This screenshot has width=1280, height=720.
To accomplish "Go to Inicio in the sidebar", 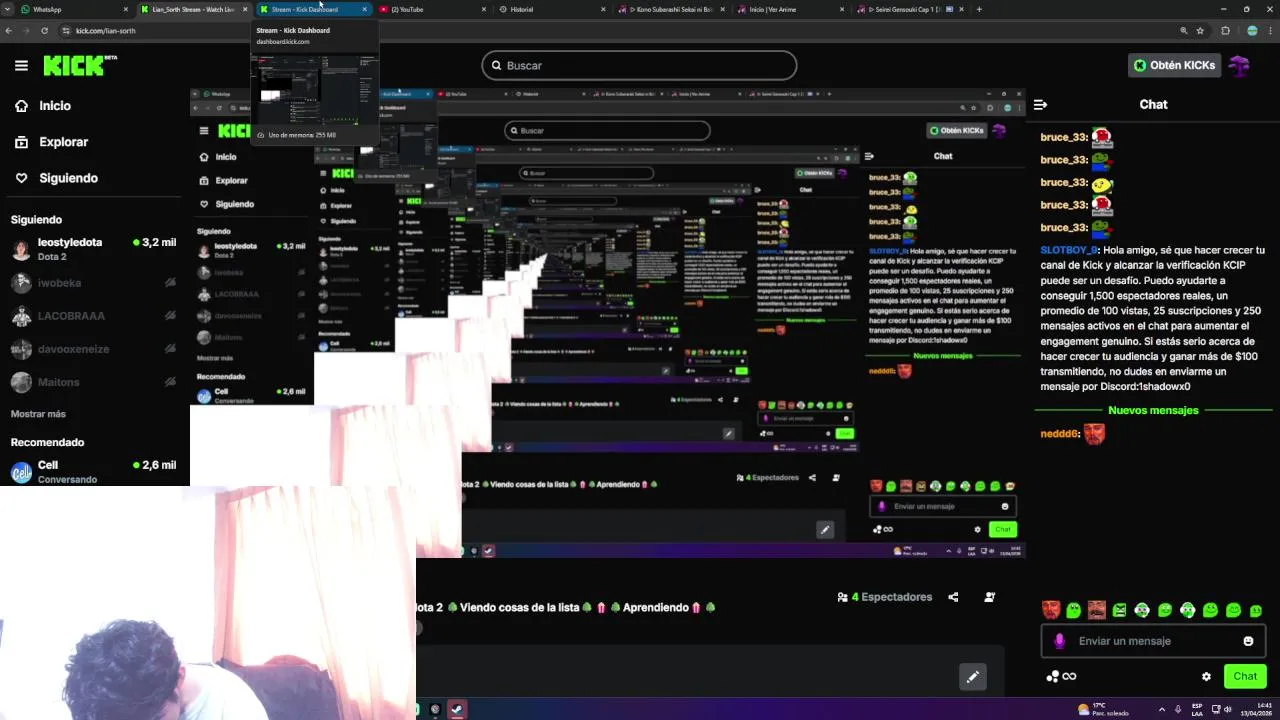I will [x=55, y=105].
